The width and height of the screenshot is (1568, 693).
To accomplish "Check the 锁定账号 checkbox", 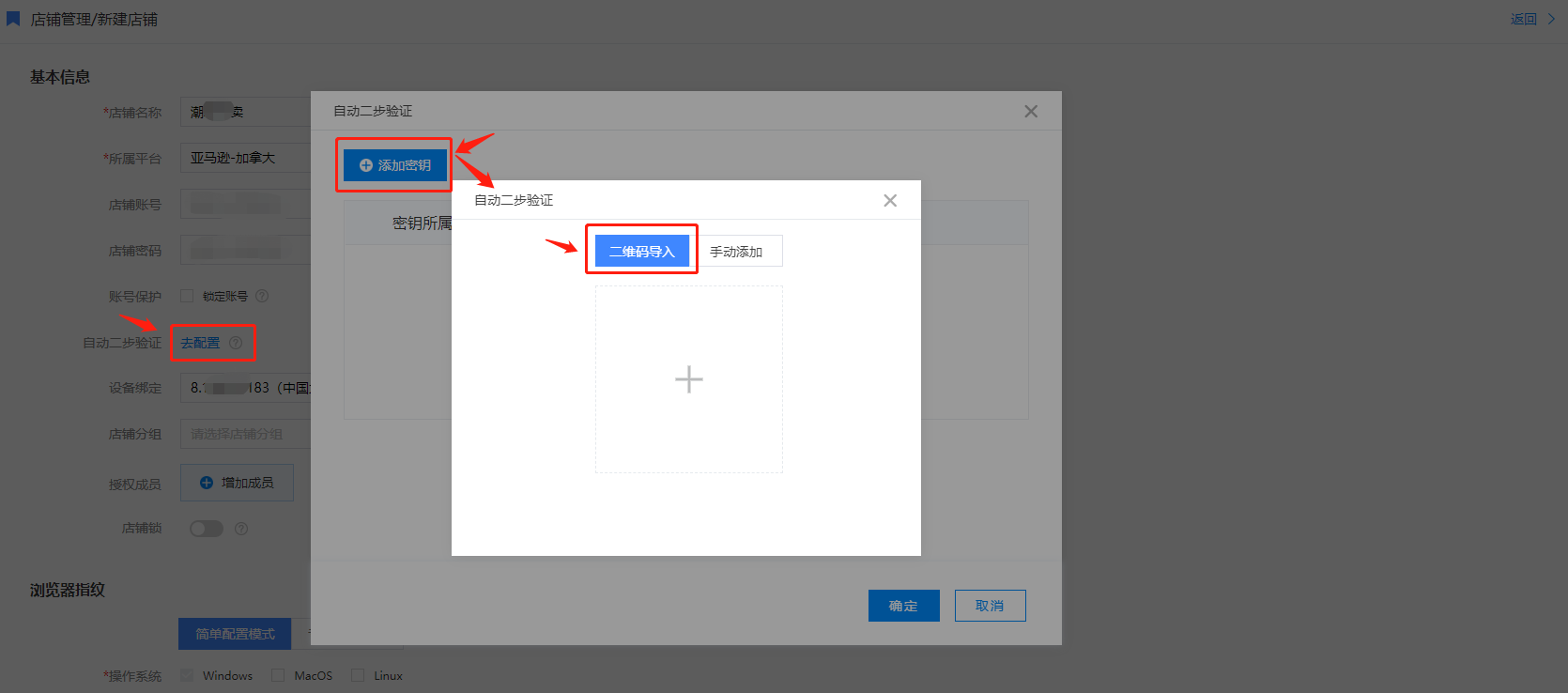I will pos(187,296).
